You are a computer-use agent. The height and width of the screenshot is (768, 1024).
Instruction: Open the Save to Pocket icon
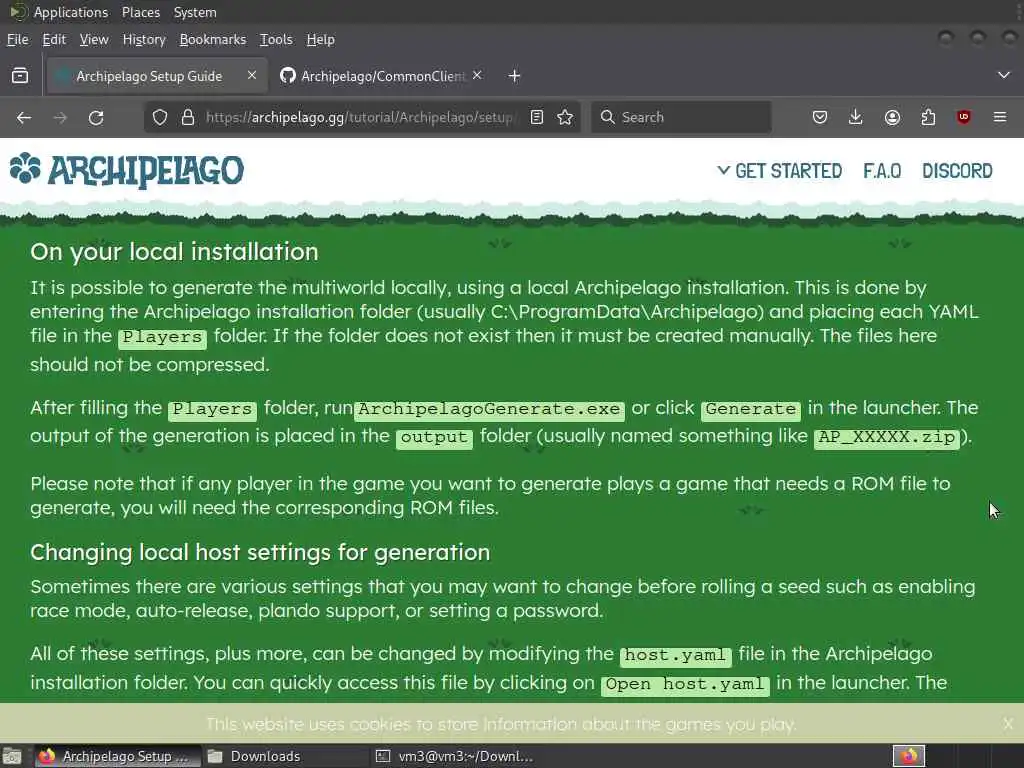tap(820, 118)
